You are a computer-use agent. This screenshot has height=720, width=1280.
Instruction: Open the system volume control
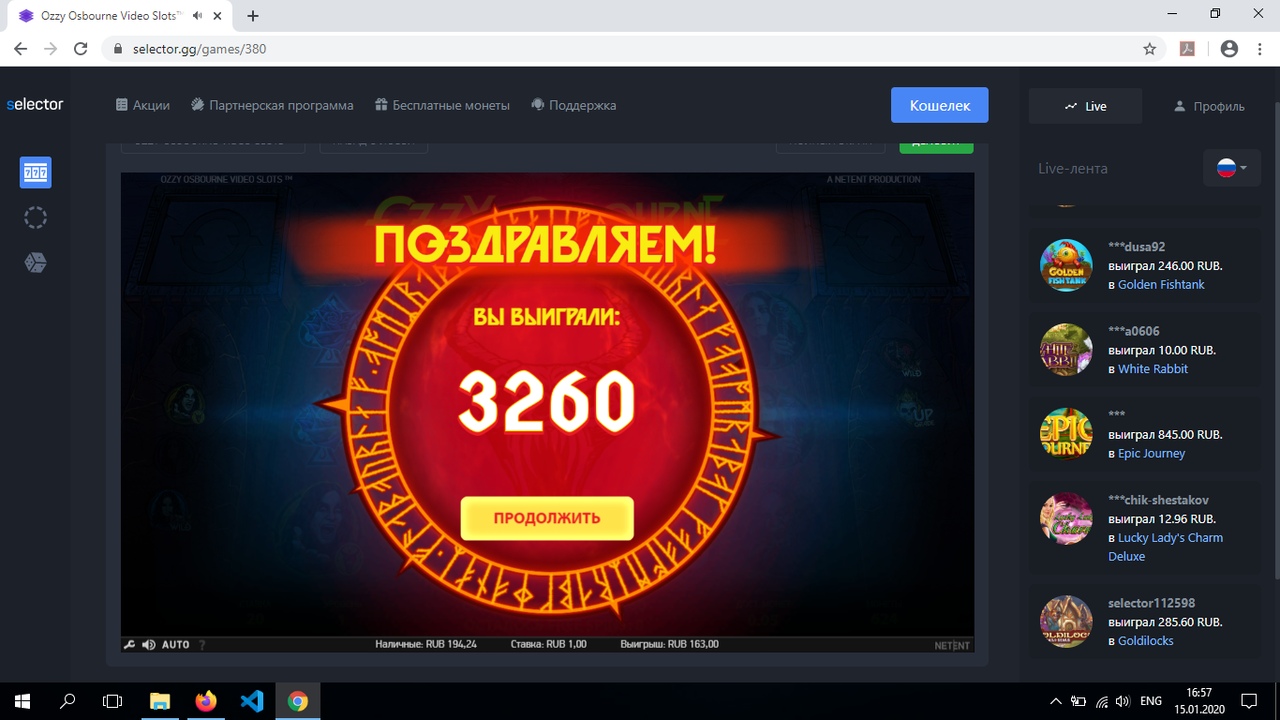tap(1123, 701)
